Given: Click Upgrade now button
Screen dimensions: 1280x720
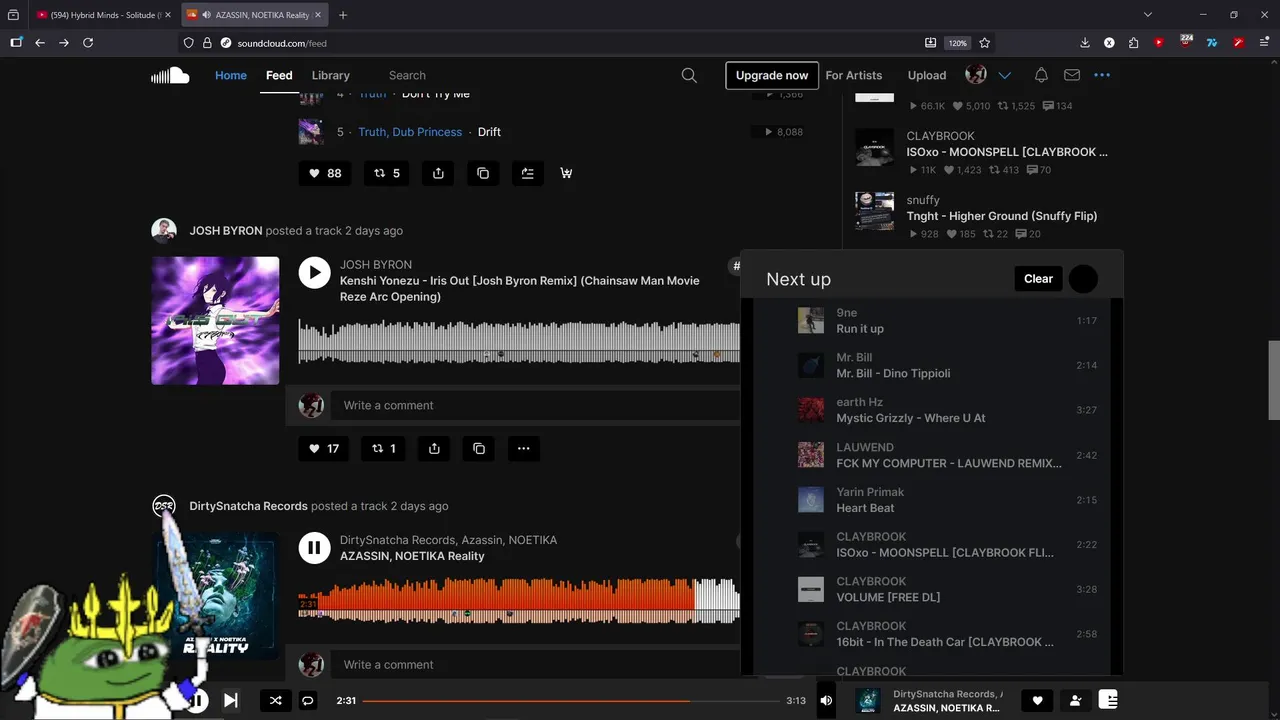Looking at the screenshot, I should coord(772,75).
